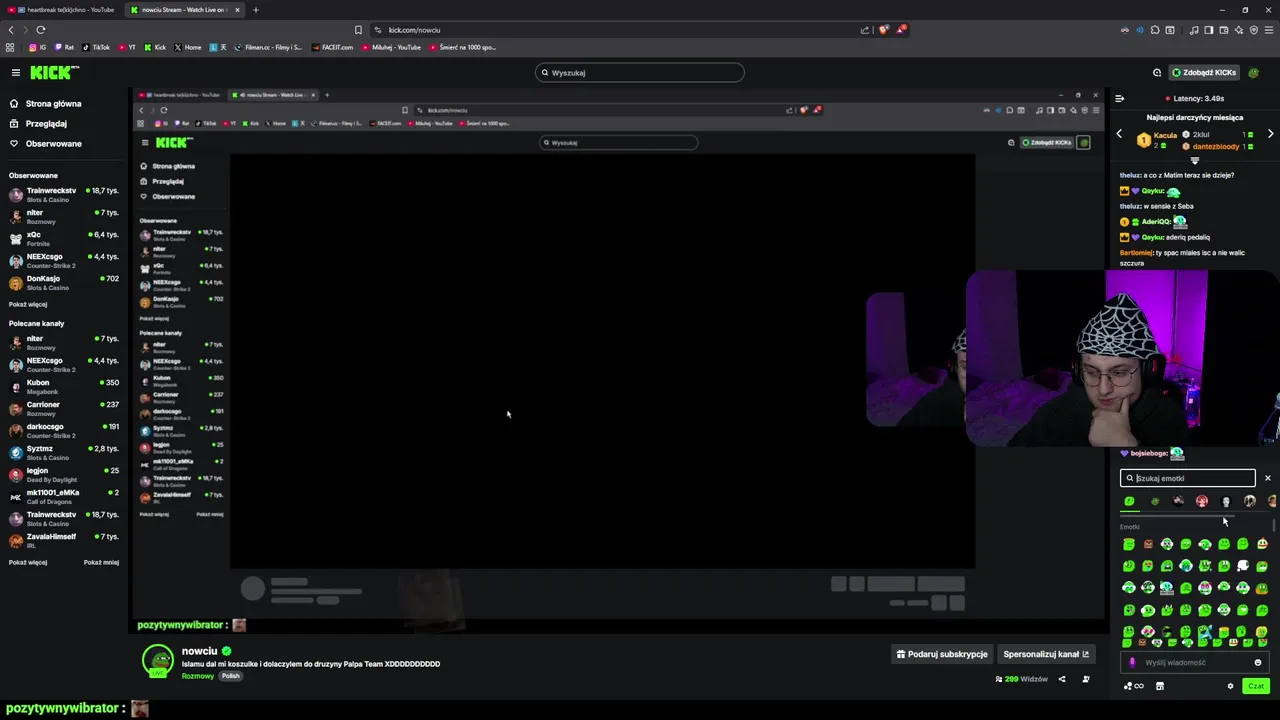This screenshot has height=720, width=1280.
Task: Click the channel points infinity icon
Action: click(1134, 686)
